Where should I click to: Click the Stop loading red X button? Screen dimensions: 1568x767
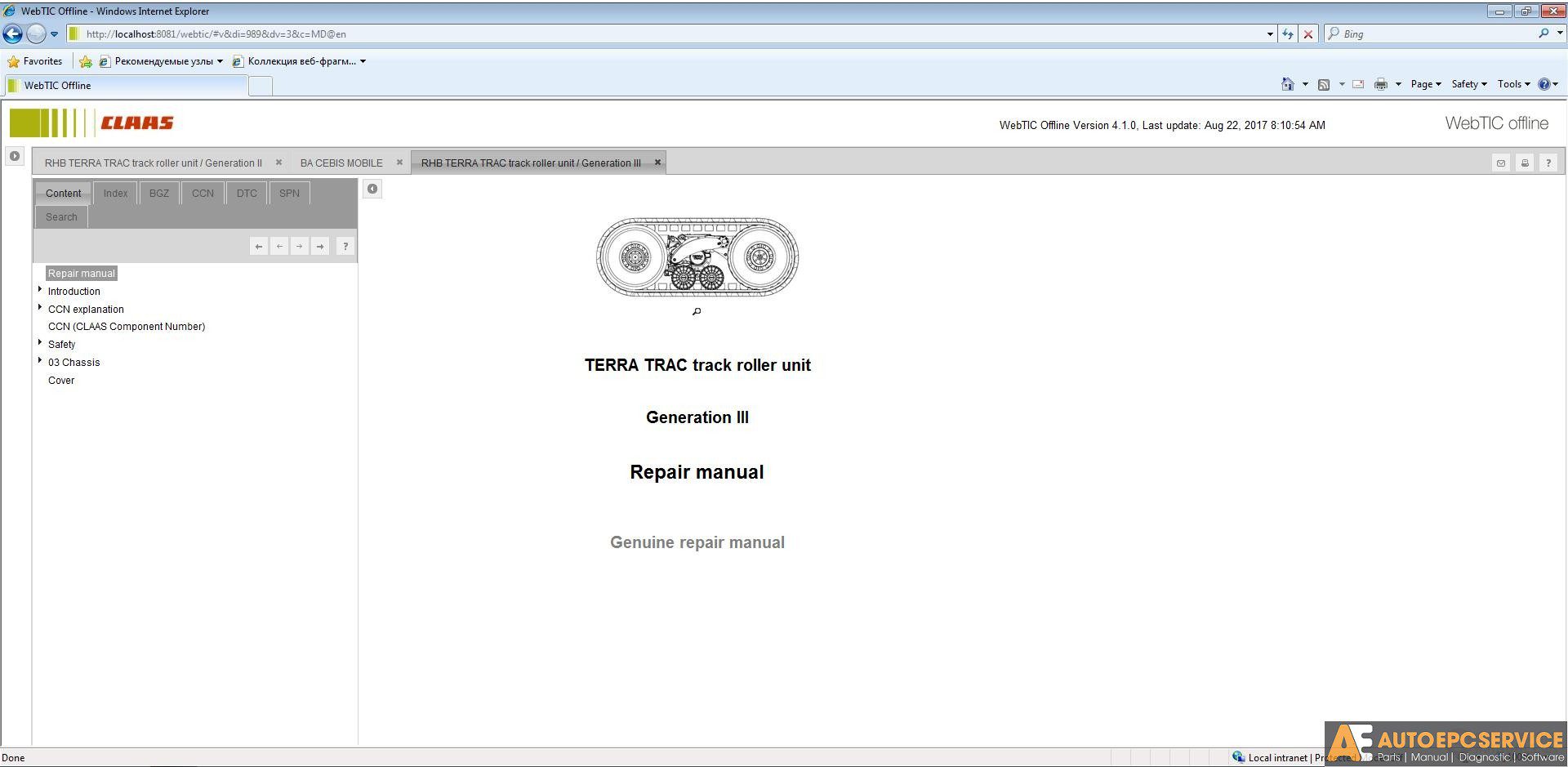[x=1308, y=33]
